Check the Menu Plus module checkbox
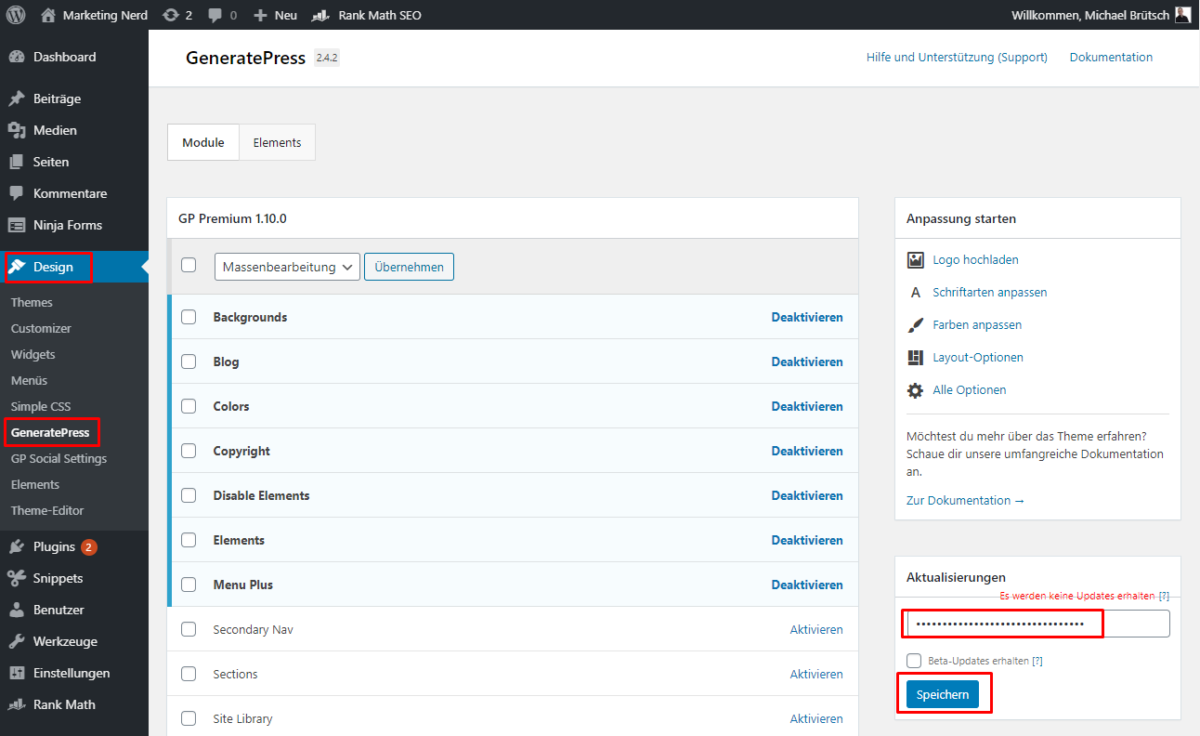 tap(189, 584)
